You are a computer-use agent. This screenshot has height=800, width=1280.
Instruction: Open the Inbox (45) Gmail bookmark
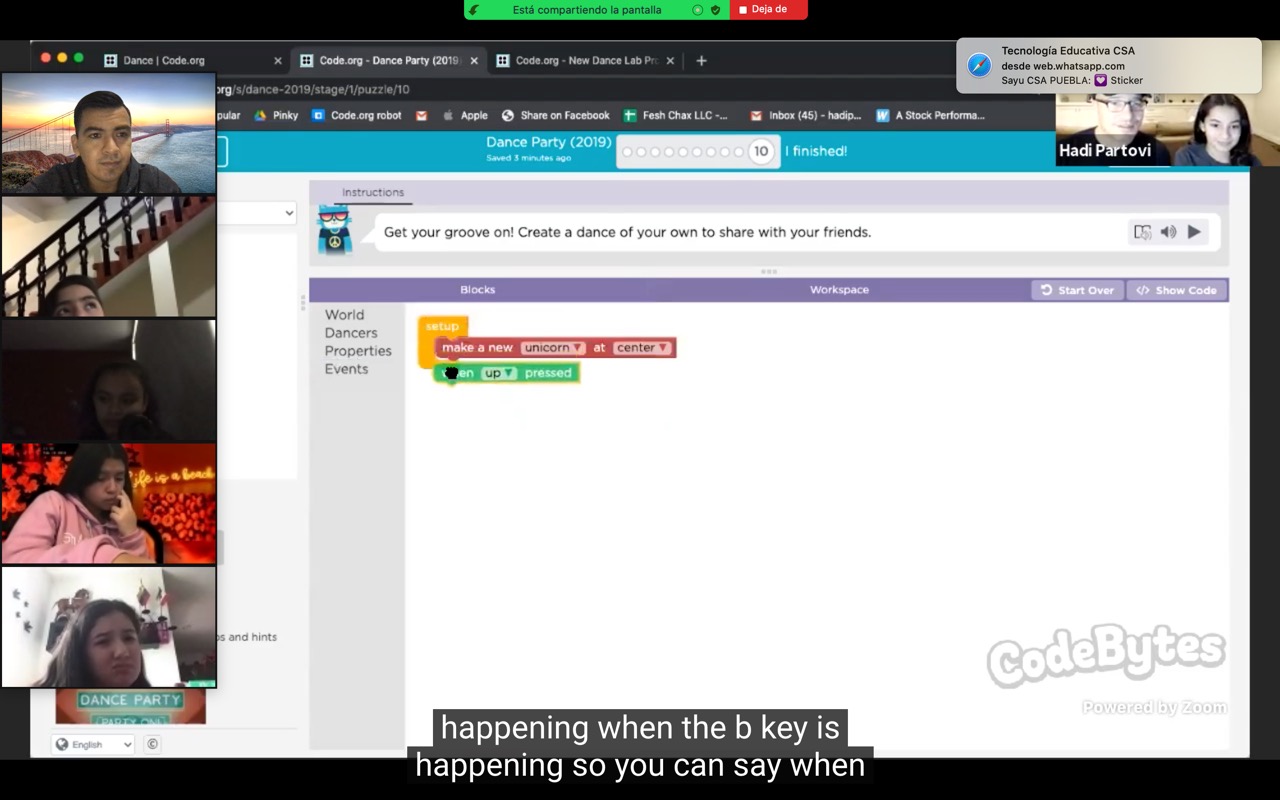click(x=806, y=115)
